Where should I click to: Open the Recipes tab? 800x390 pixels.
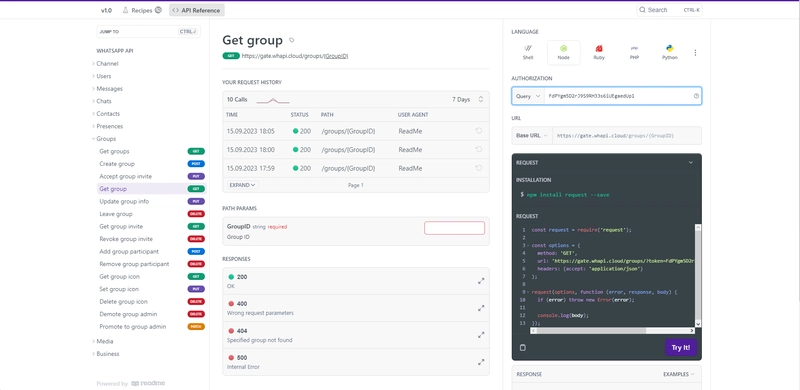(x=141, y=10)
